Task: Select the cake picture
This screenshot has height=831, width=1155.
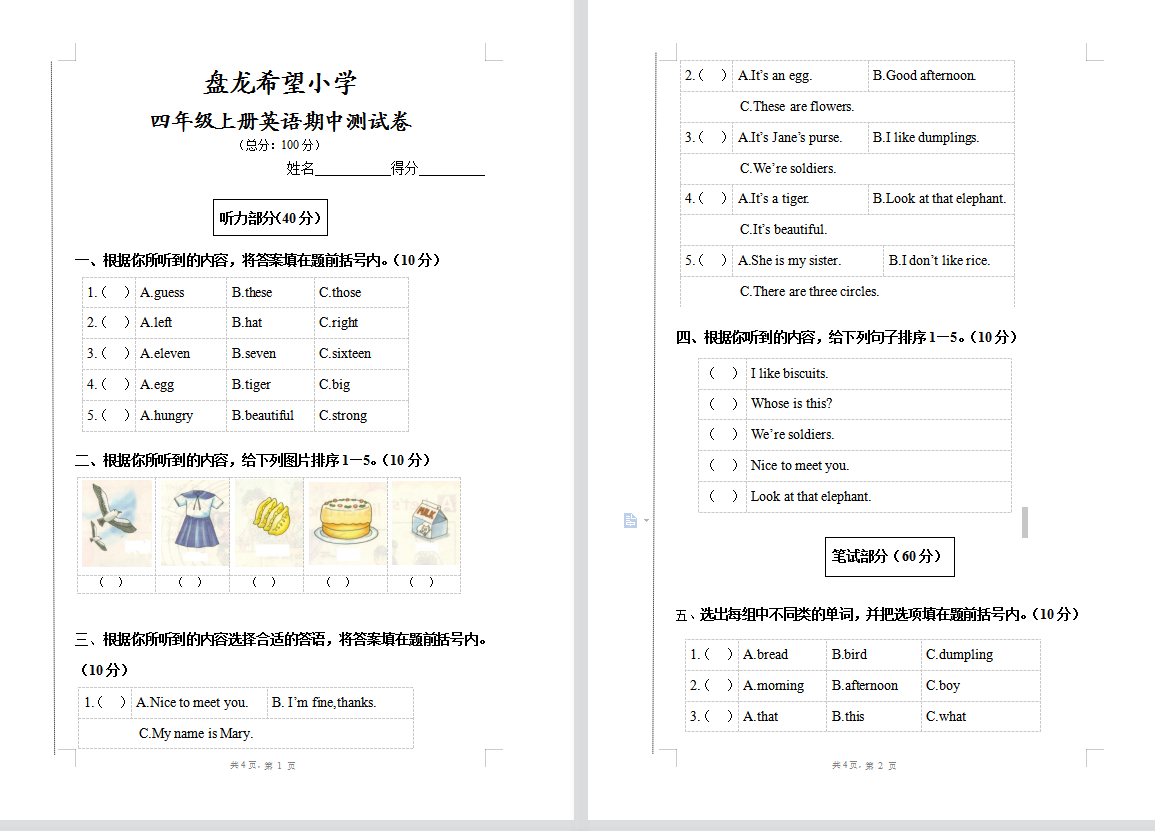Action: (x=346, y=523)
